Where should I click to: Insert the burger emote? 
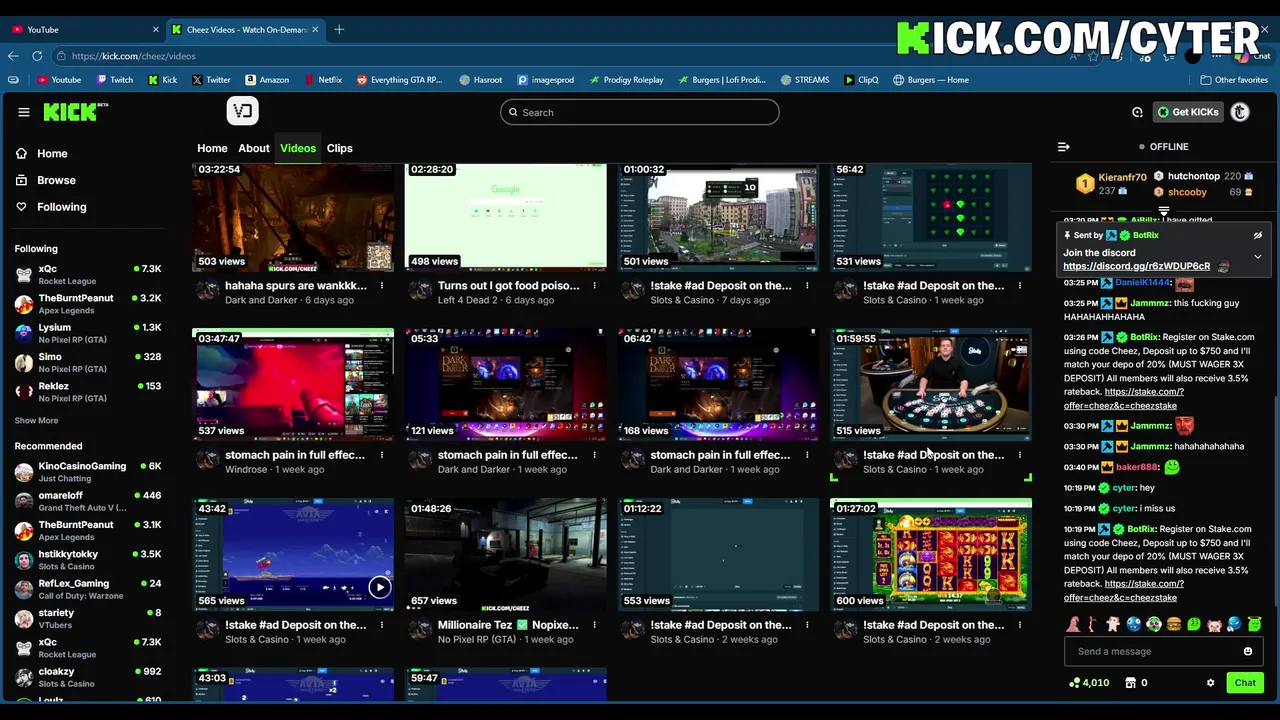coord(1174,624)
